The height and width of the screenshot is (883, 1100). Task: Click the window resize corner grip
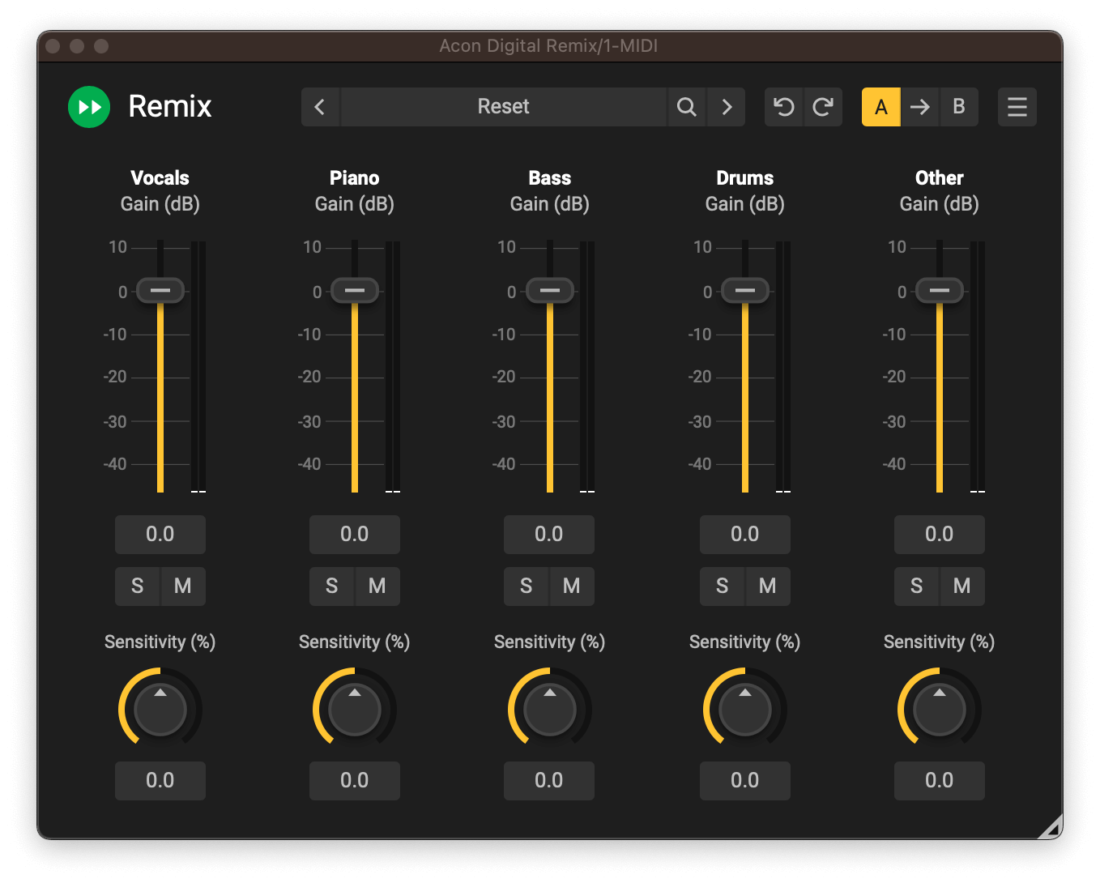pos(1050,826)
